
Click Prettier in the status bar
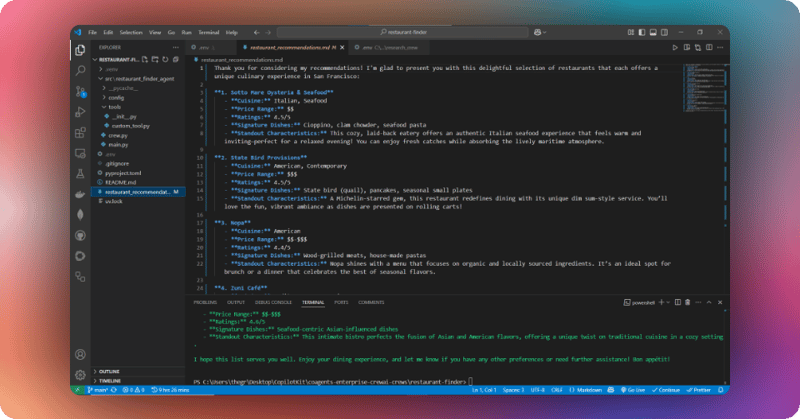click(698, 390)
